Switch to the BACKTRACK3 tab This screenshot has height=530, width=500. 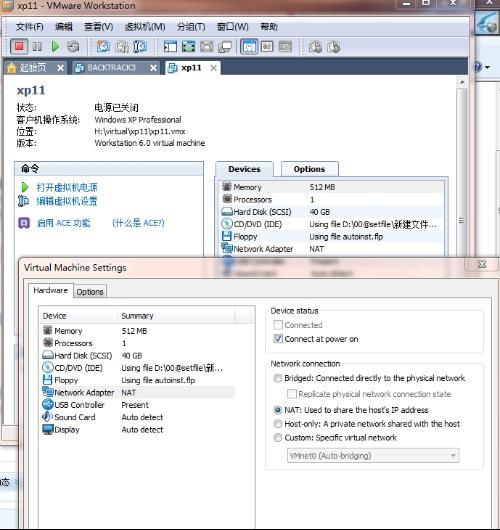click(111, 68)
